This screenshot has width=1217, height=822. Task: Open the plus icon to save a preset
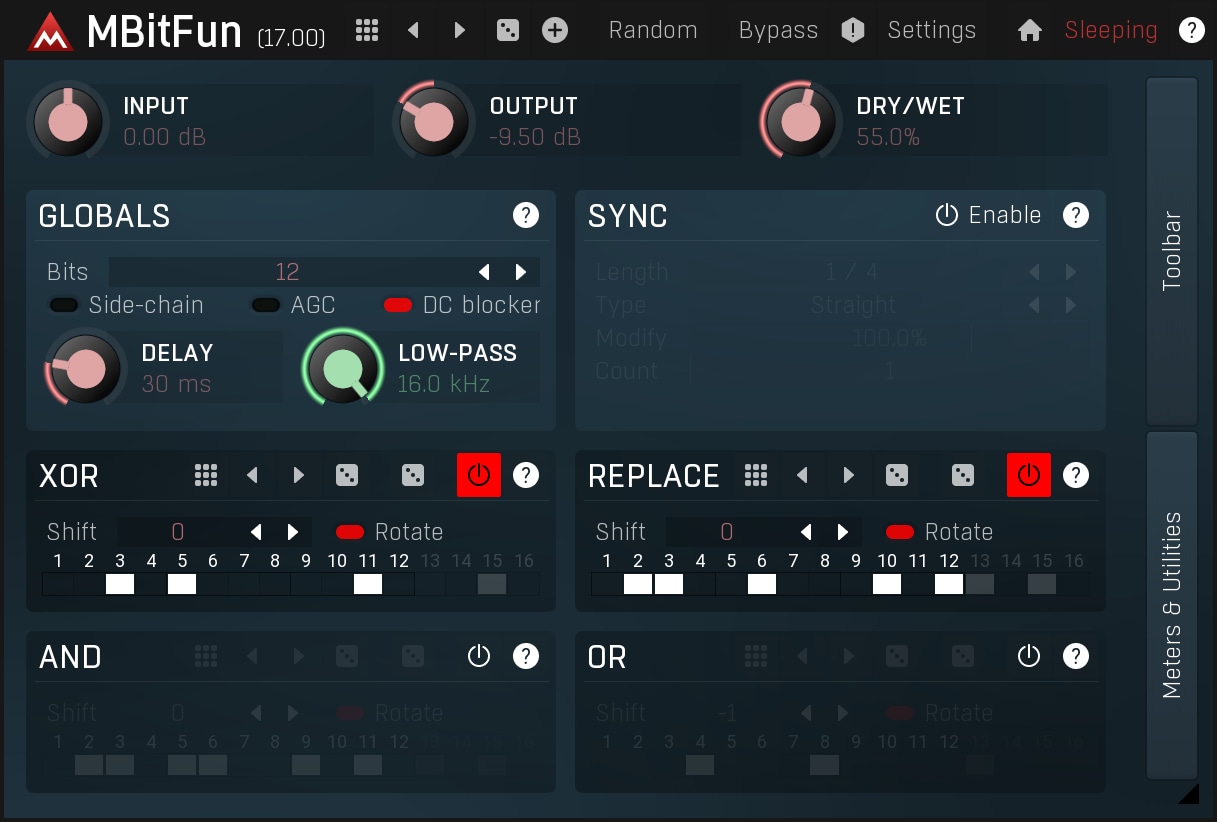(554, 30)
